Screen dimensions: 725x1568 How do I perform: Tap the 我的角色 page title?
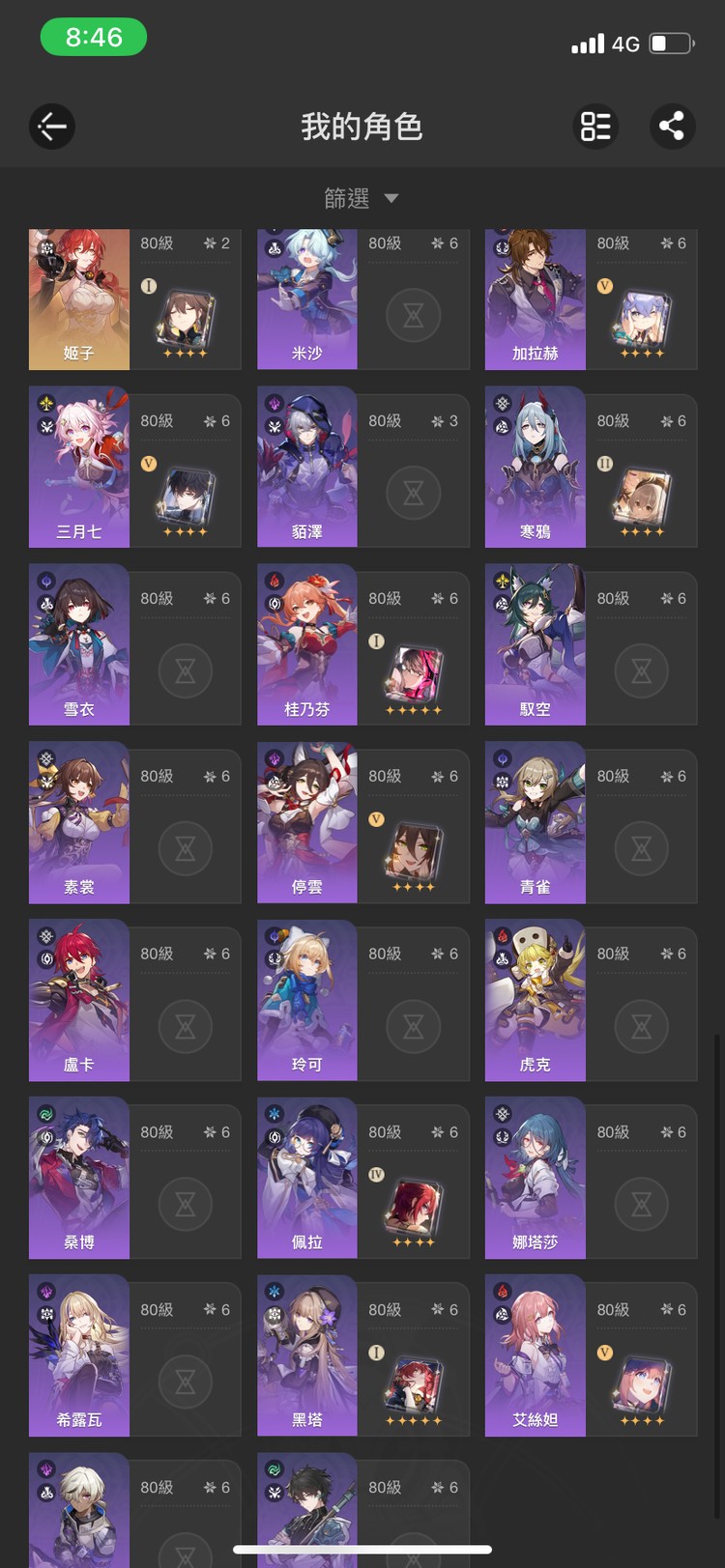click(x=362, y=127)
